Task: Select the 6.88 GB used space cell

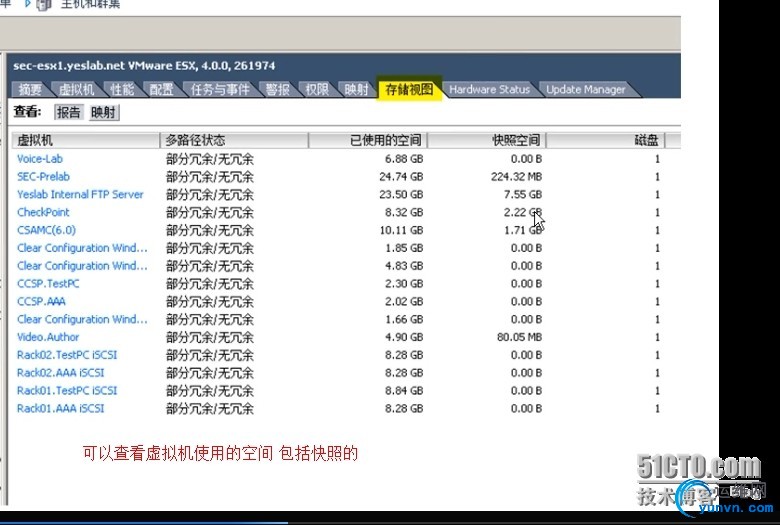Action: tap(404, 159)
